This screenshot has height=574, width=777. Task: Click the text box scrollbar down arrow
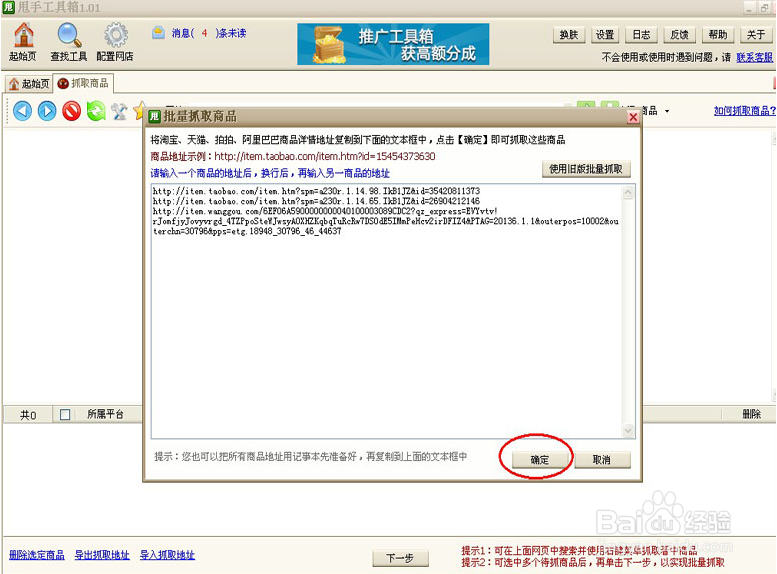tap(628, 431)
